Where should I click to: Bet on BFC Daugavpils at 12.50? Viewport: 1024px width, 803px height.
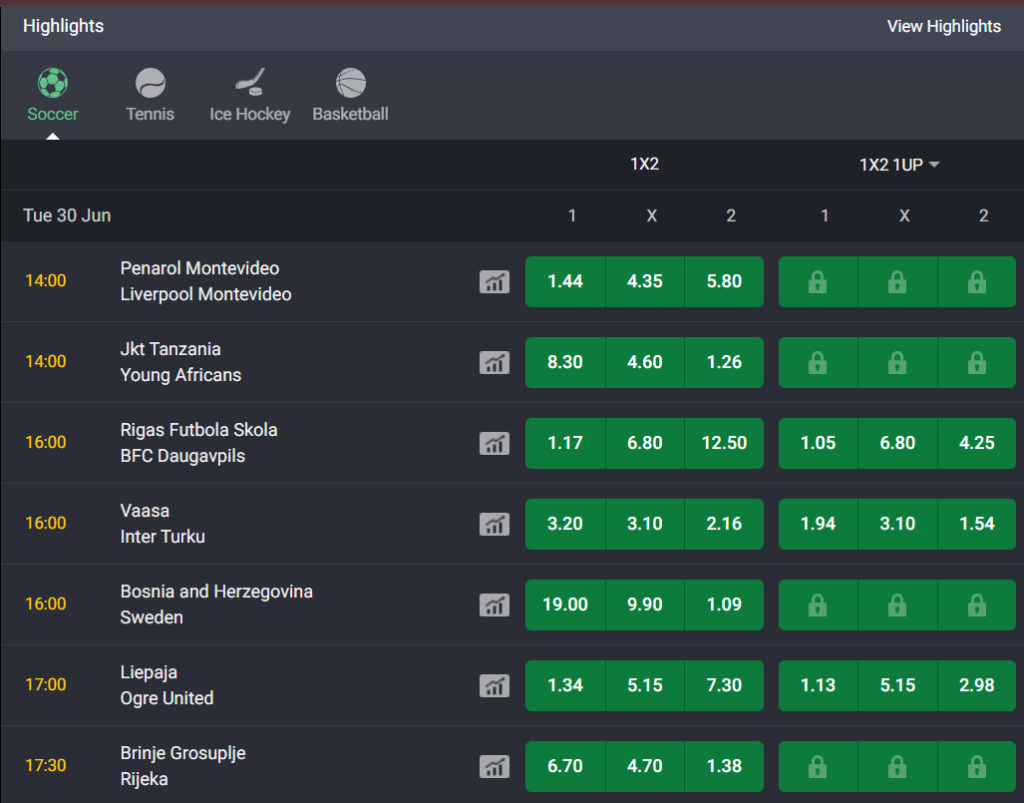(x=724, y=444)
